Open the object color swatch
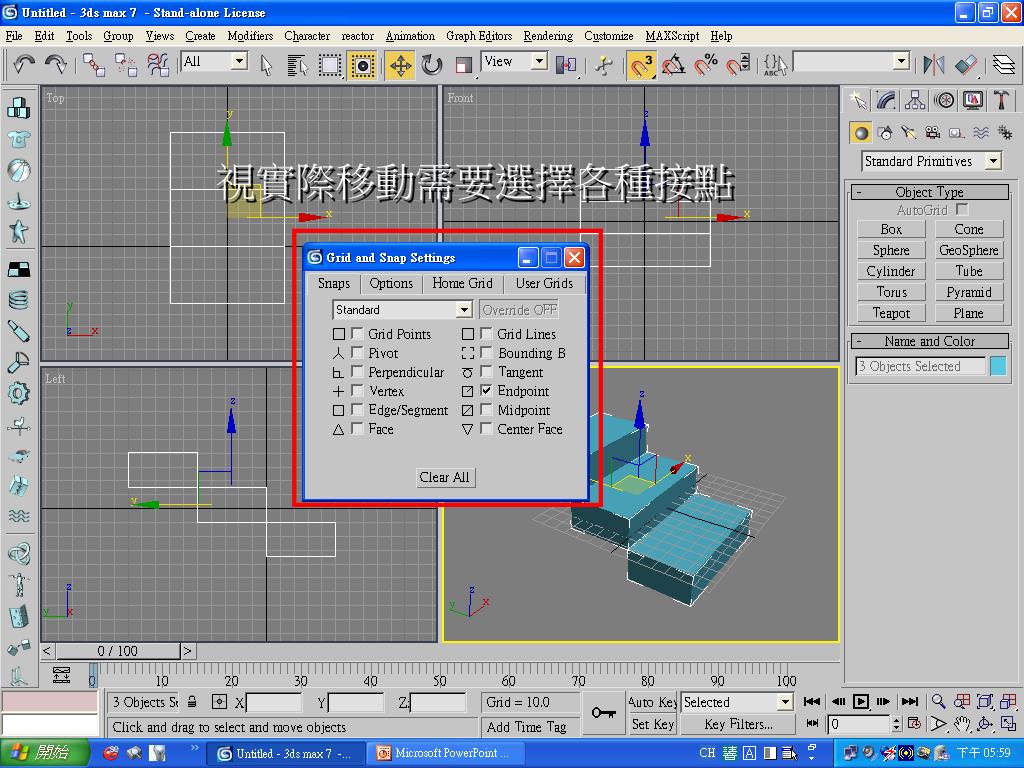1024x768 pixels. pyautogui.click(x=998, y=366)
